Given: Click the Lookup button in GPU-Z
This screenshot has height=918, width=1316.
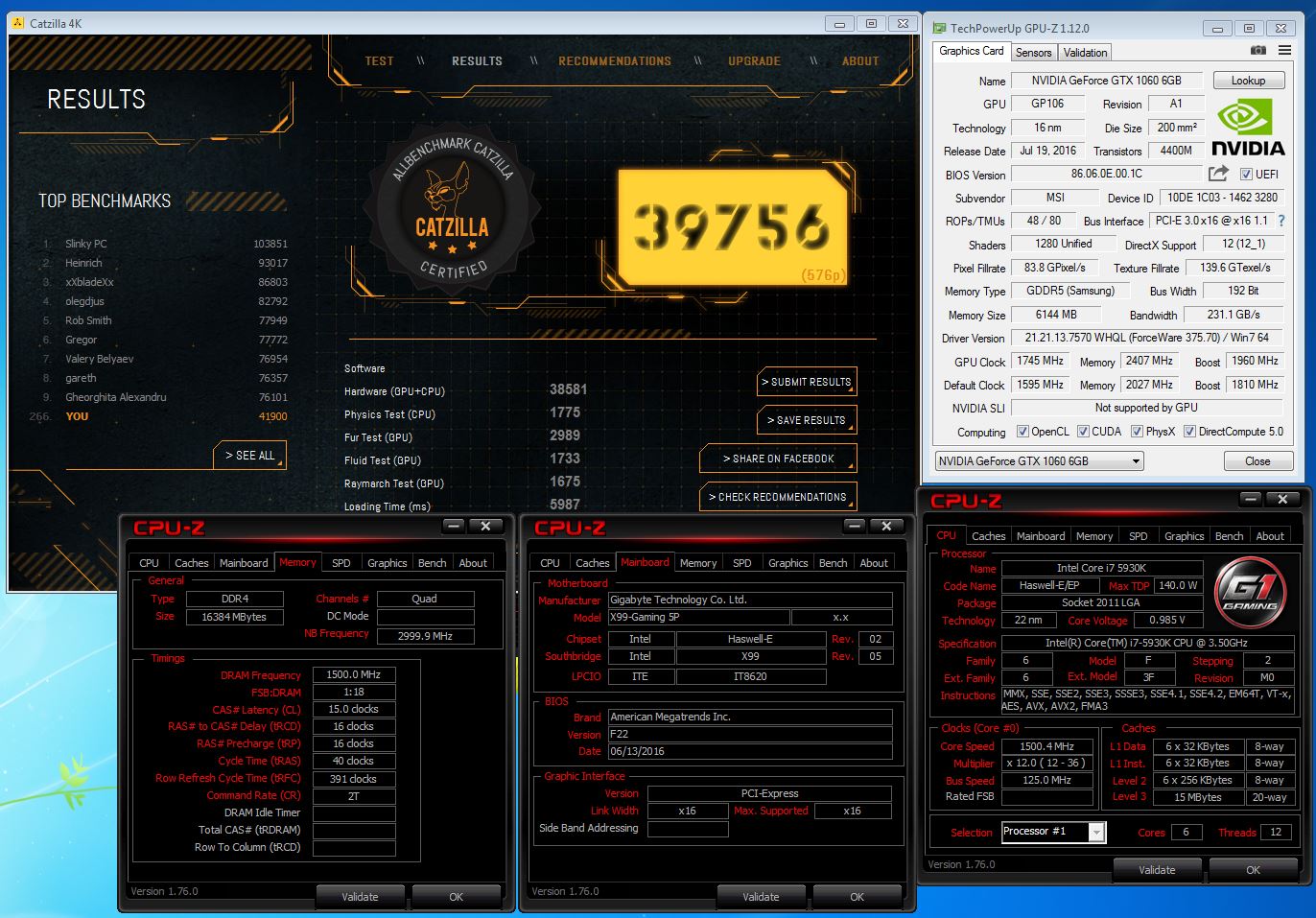Looking at the screenshot, I should click(x=1248, y=81).
